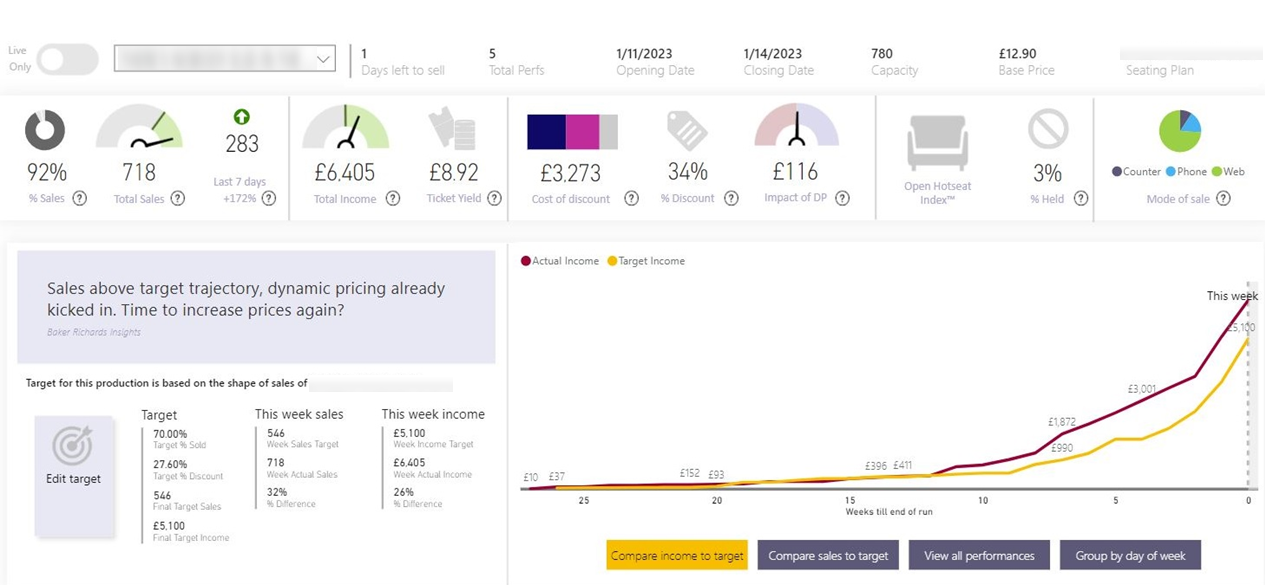
Task: Click help icon next to % Sales
Action: (x=80, y=198)
